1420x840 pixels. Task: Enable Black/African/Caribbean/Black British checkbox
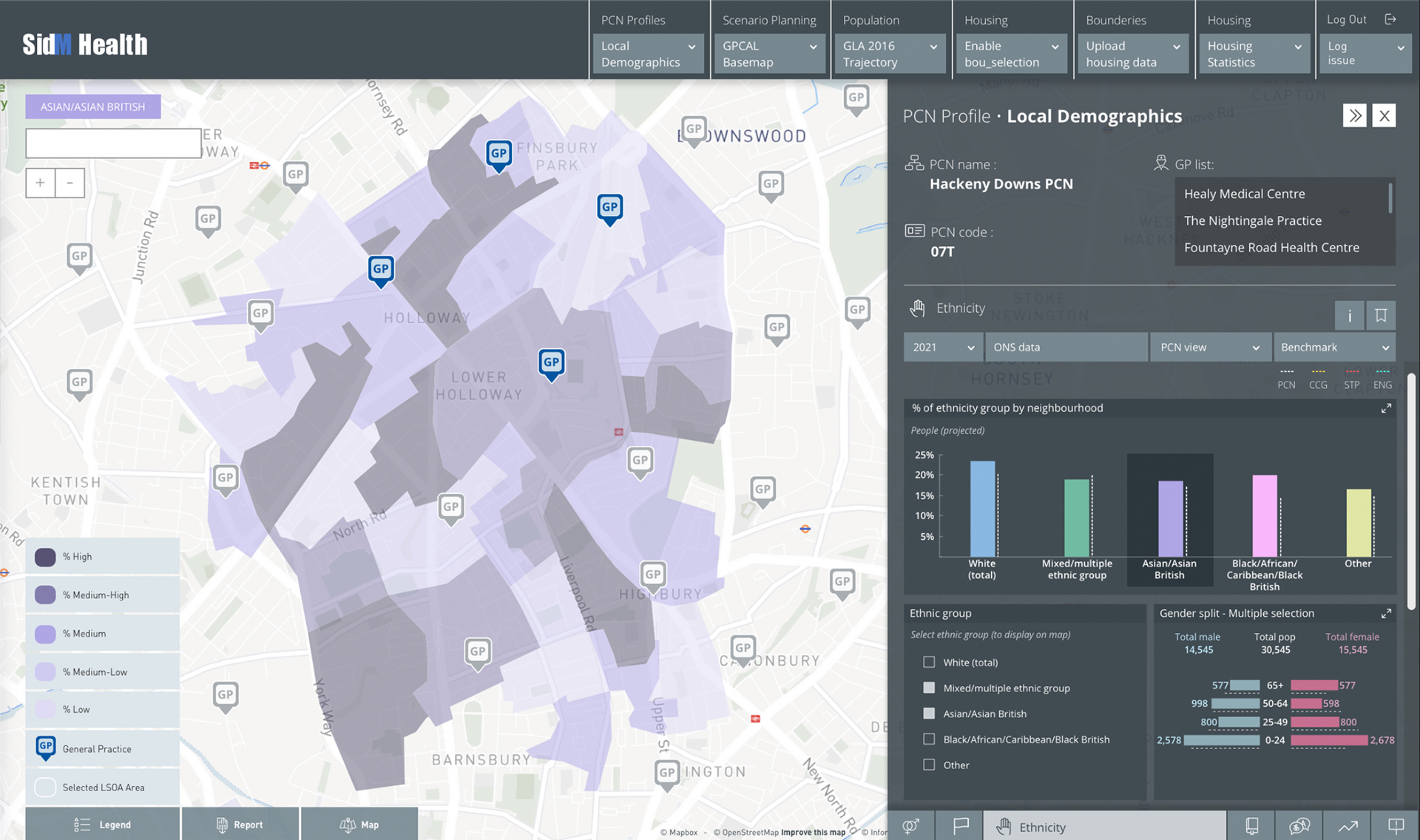pos(929,739)
